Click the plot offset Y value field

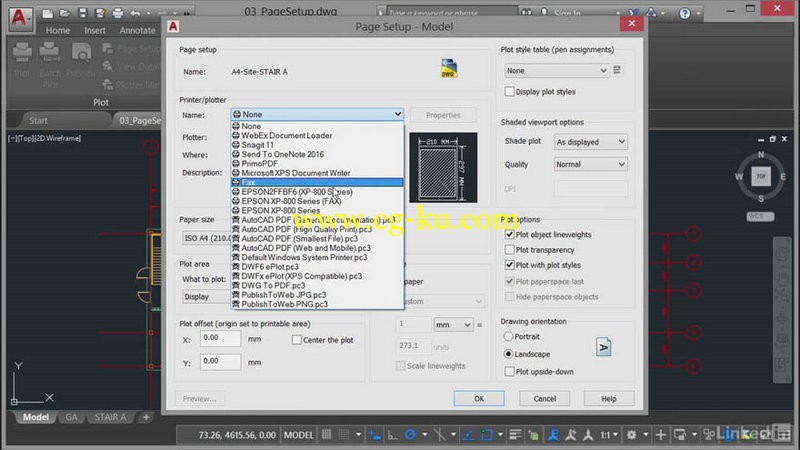pos(220,362)
